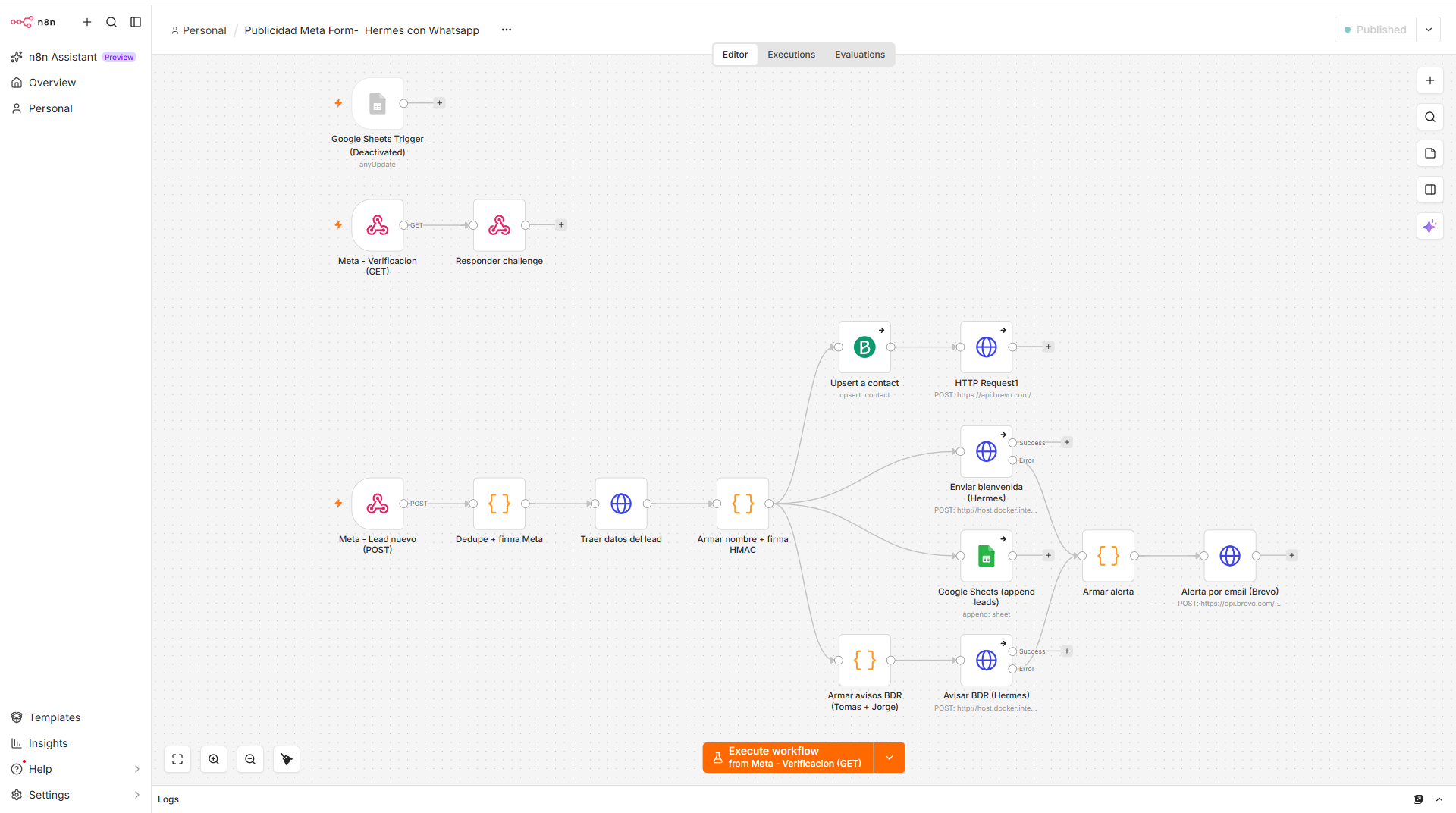Open the Avisar BDR (Hermes) node
Screen dimensions: 1456x813
pyautogui.click(x=987, y=660)
